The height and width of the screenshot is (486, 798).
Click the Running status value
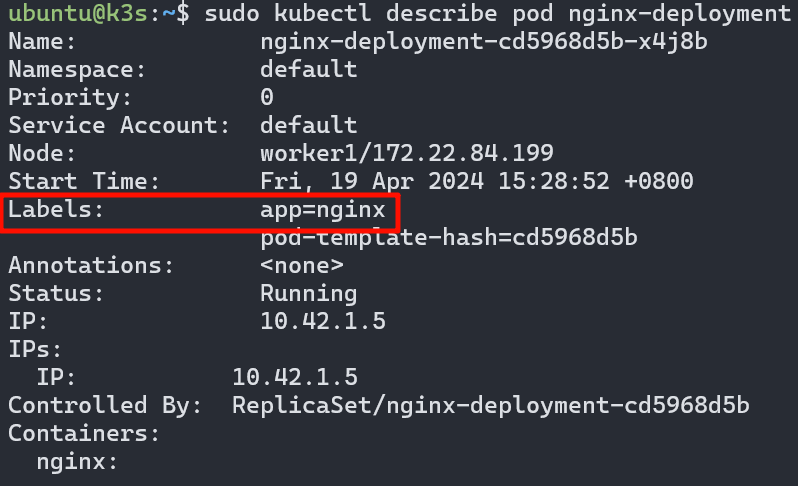click(x=308, y=294)
